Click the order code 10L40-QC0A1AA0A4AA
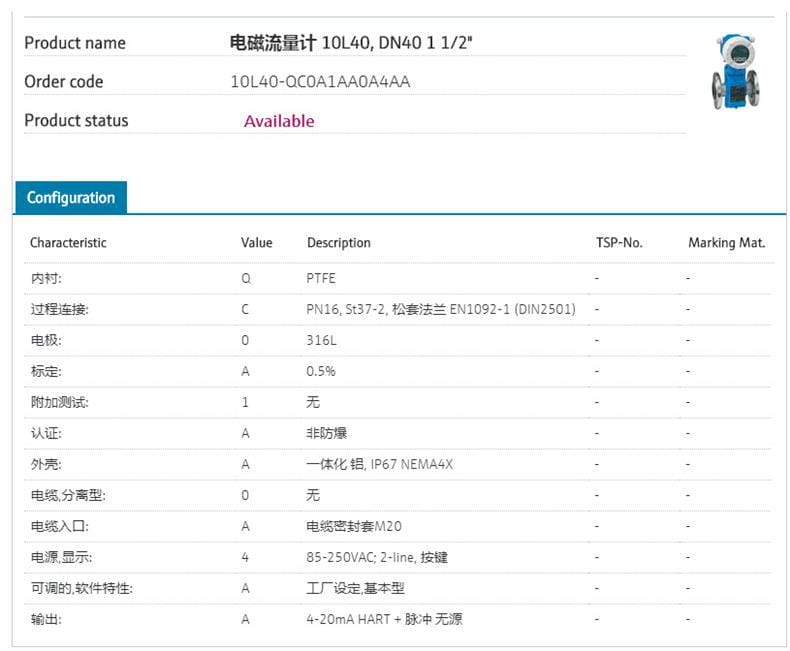The width and height of the screenshot is (790, 651). [x=320, y=82]
